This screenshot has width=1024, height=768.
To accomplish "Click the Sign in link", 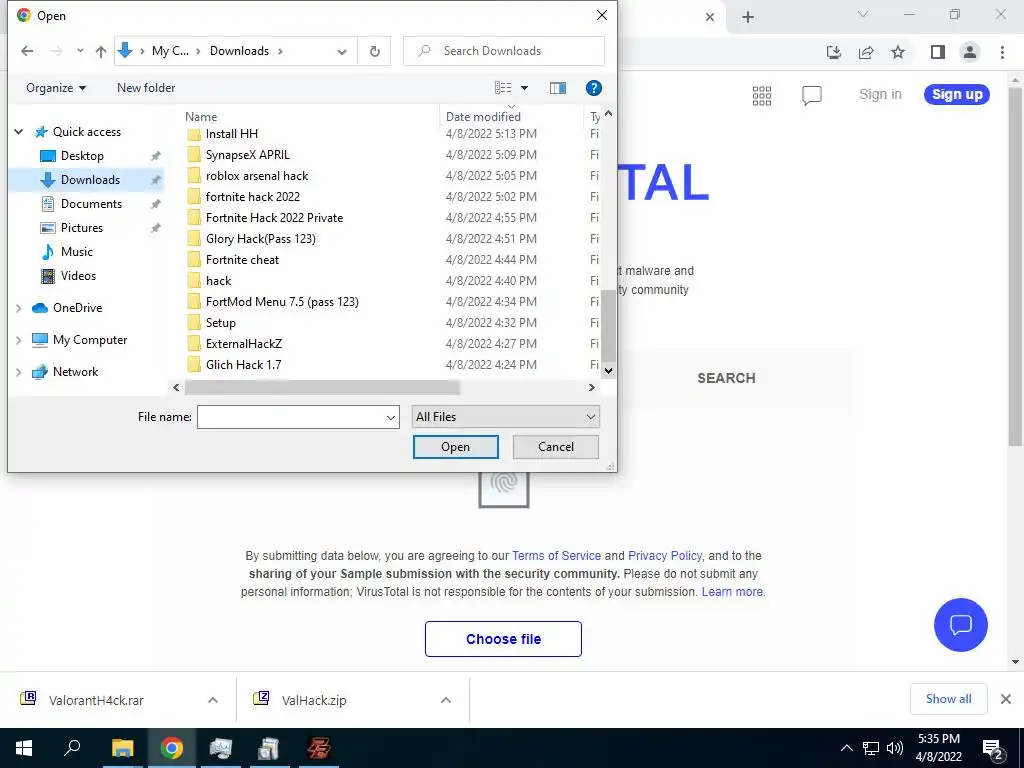I will pyautogui.click(x=880, y=95).
